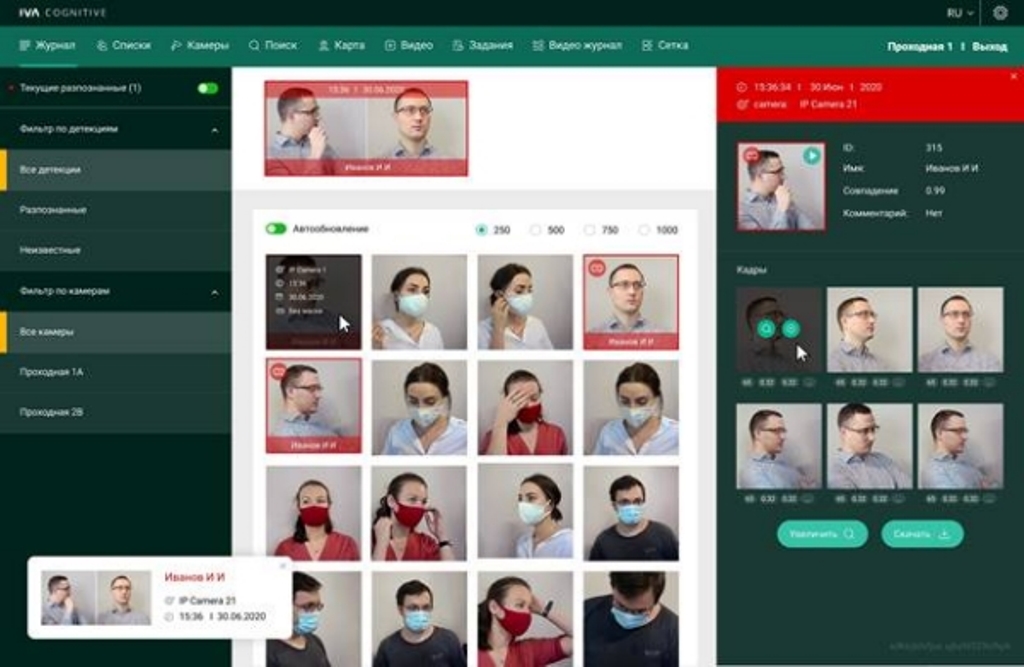The height and width of the screenshot is (667, 1024).
Task: Select the Проходная 1А camera filter
Action: click(x=51, y=372)
